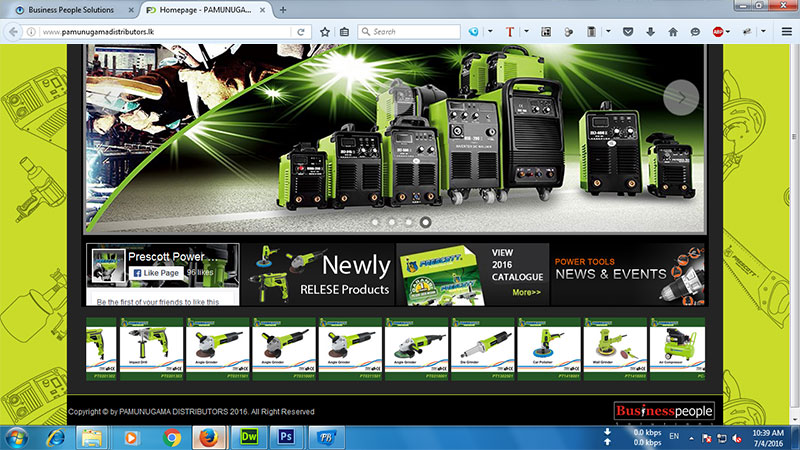800x450 pixels.
Task: Switch to Business People Solutions tab
Action: [70, 10]
